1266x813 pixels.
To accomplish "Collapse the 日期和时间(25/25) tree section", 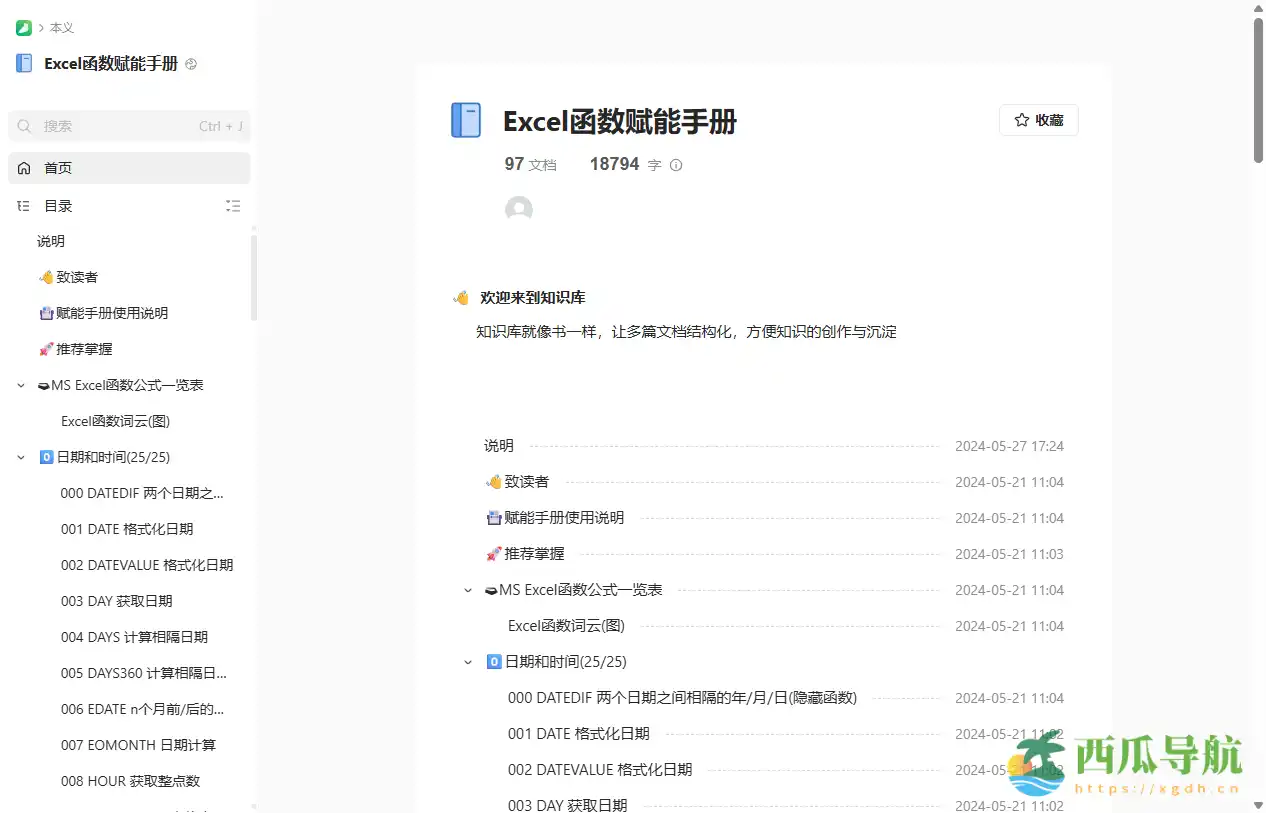I will pos(20,457).
